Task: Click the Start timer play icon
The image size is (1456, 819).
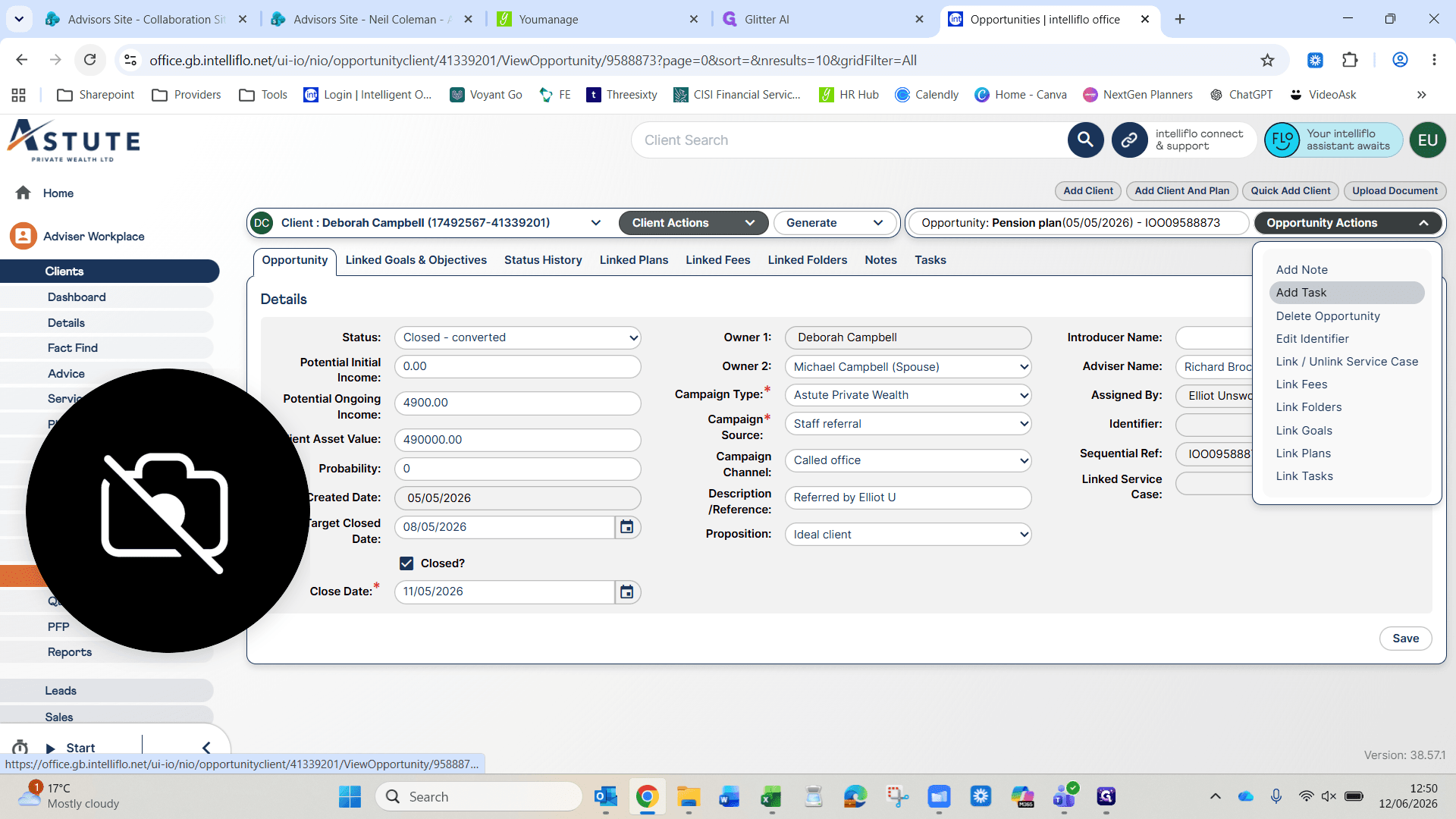Action: 51,748
